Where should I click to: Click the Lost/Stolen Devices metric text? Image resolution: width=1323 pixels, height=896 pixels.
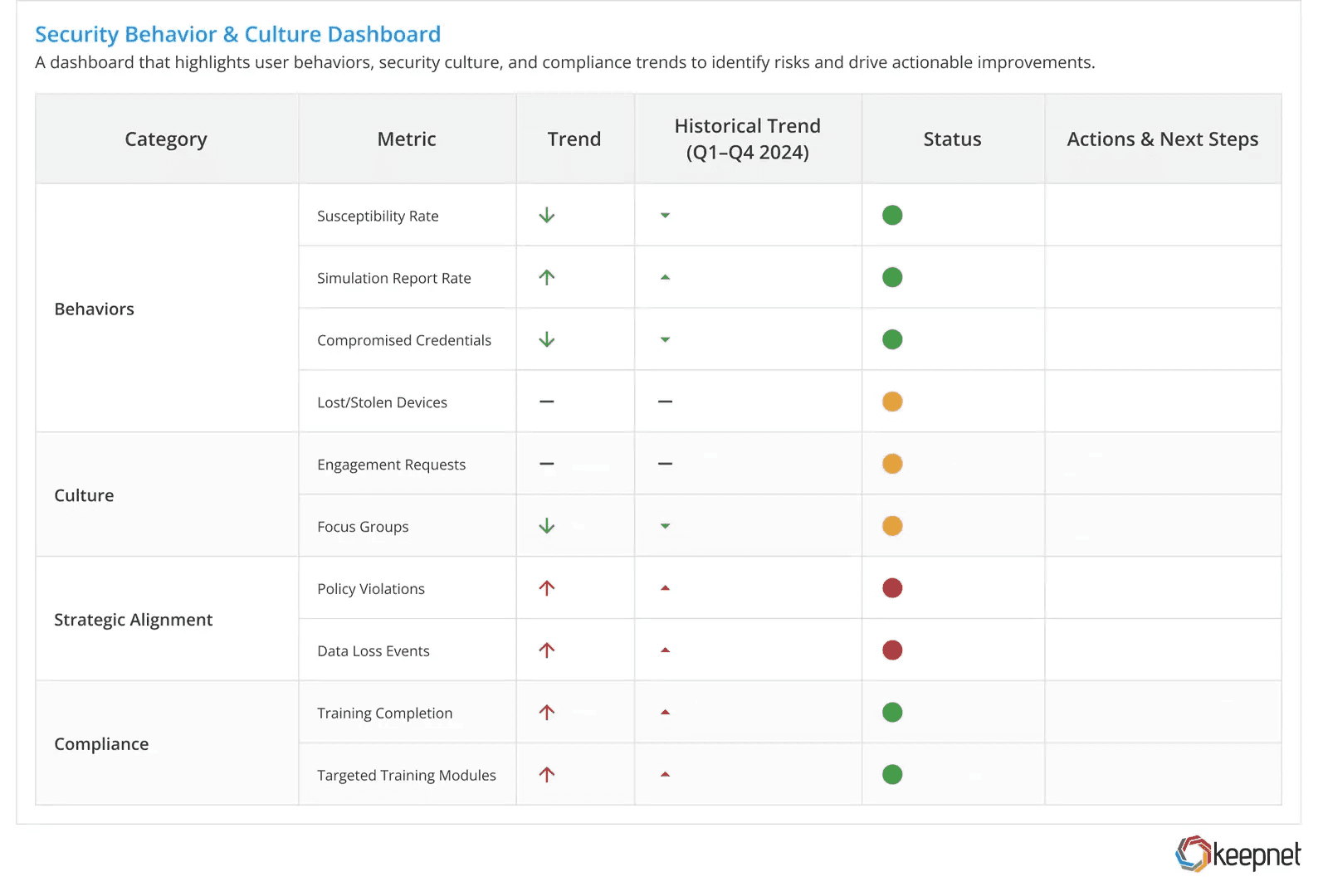382,402
